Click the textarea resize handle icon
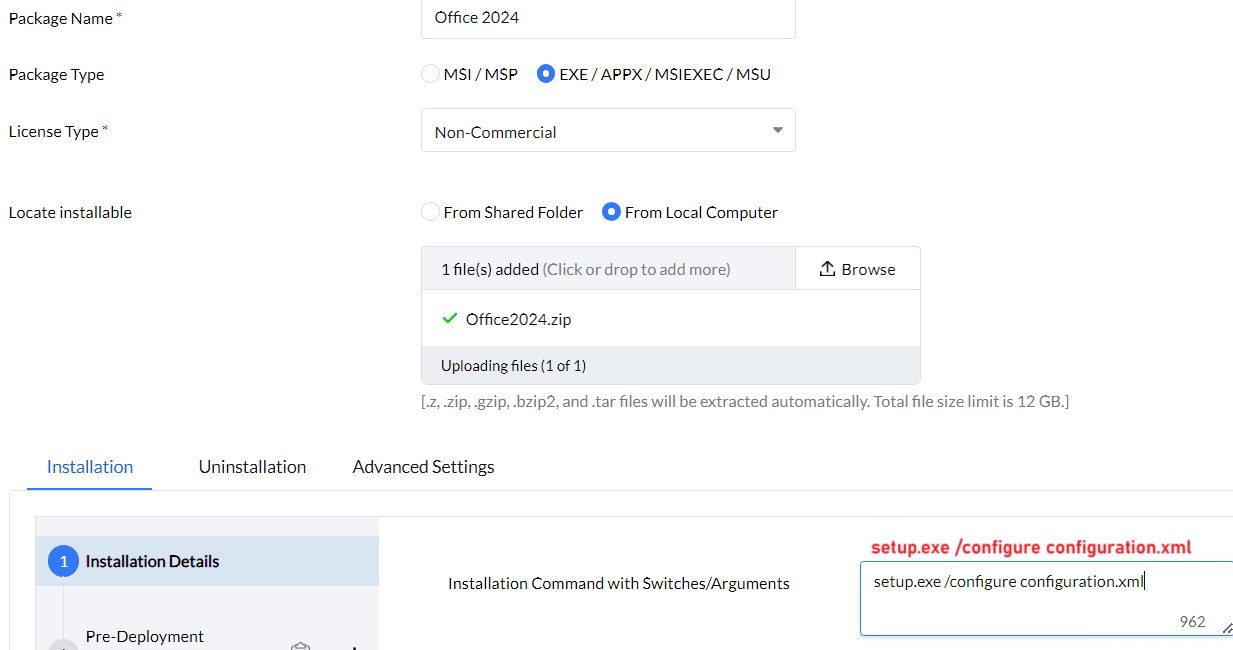1233x650 pixels. tap(1227, 628)
